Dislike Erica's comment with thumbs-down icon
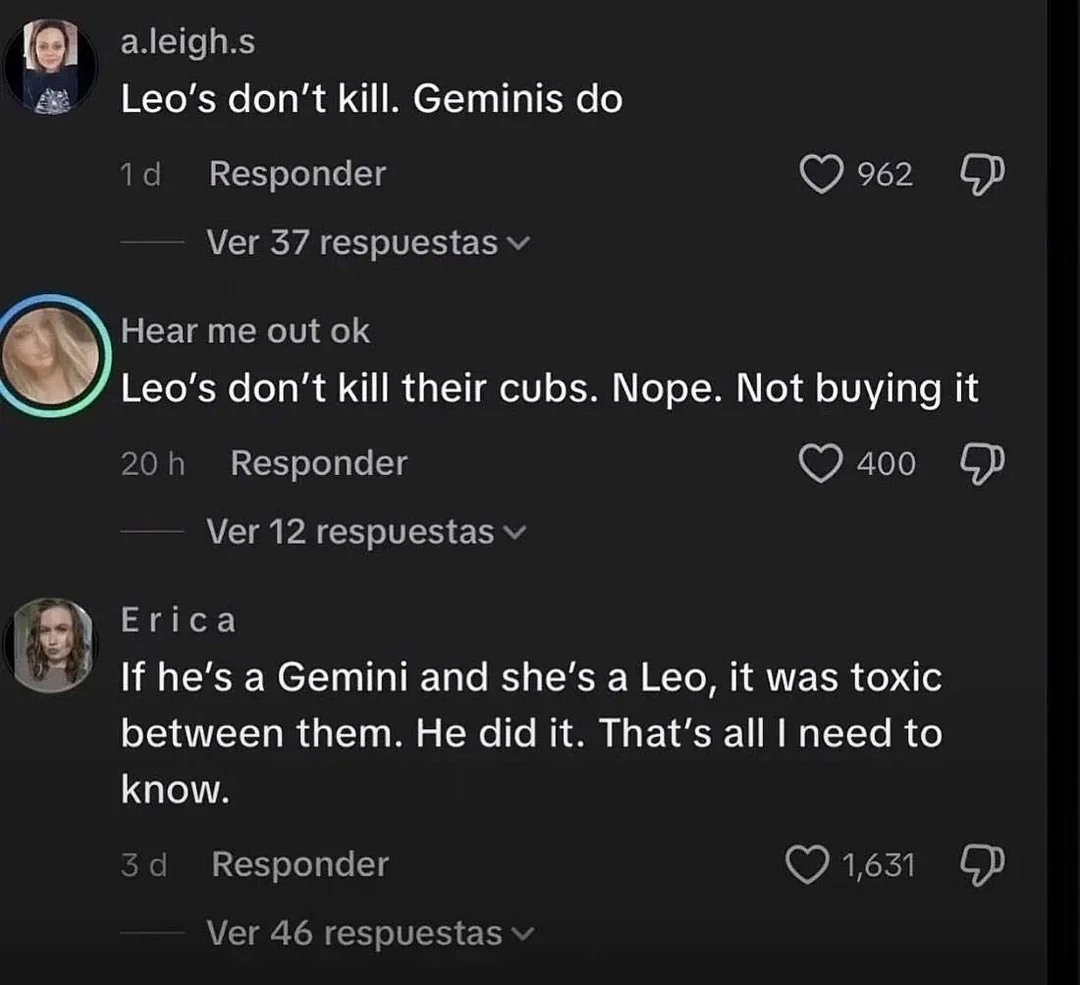The width and height of the screenshot is (1080, 985). point(982,865)
